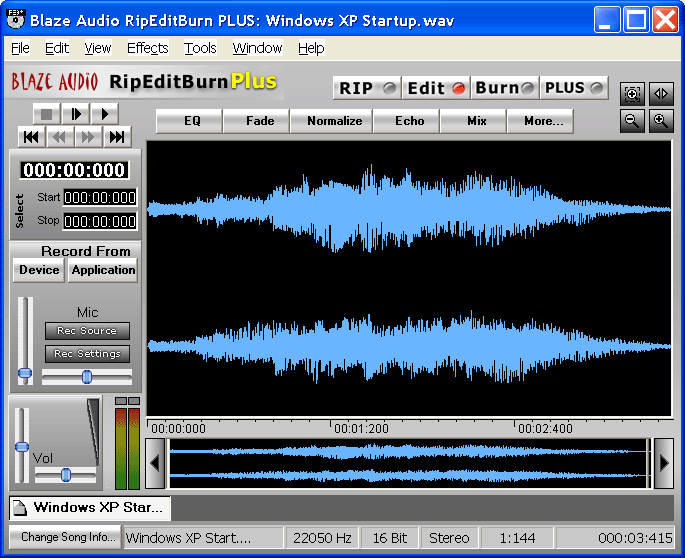Open Rec Source settings
Viewport: 685px width, 558px height.
tap(87, 331)
